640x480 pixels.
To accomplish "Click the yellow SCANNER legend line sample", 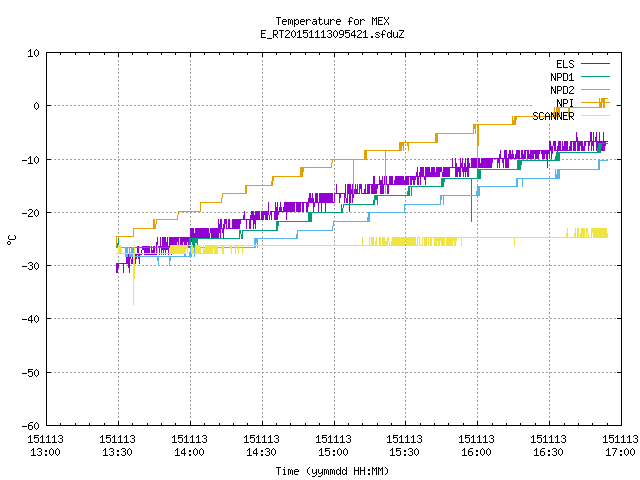I will [595, 116].
